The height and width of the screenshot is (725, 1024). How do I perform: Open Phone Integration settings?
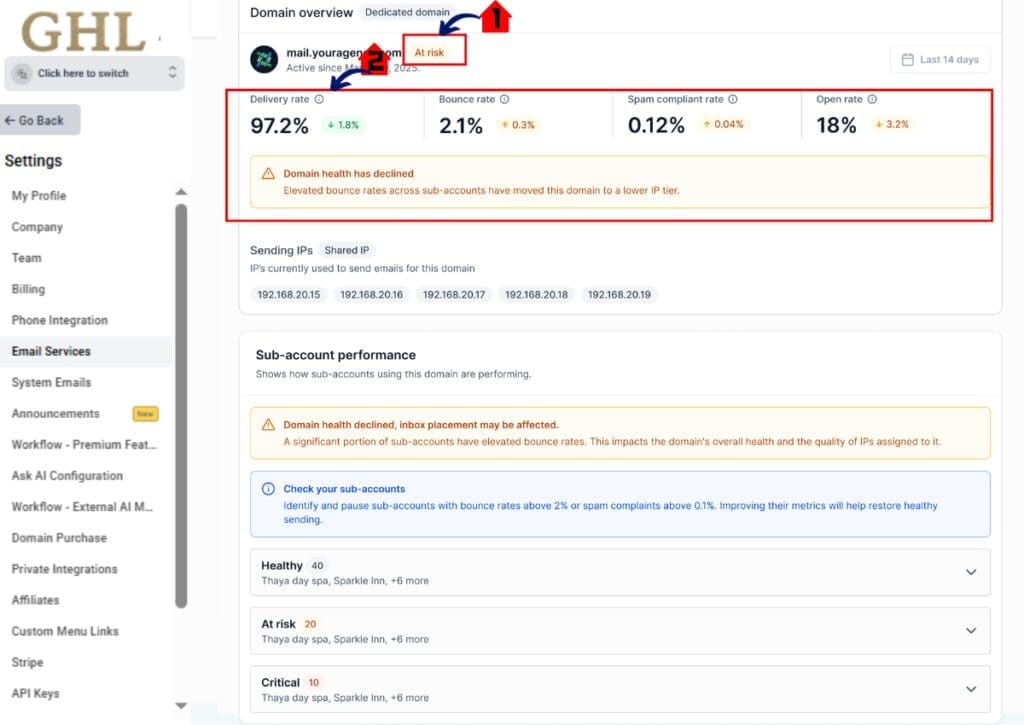coord(59,321)
